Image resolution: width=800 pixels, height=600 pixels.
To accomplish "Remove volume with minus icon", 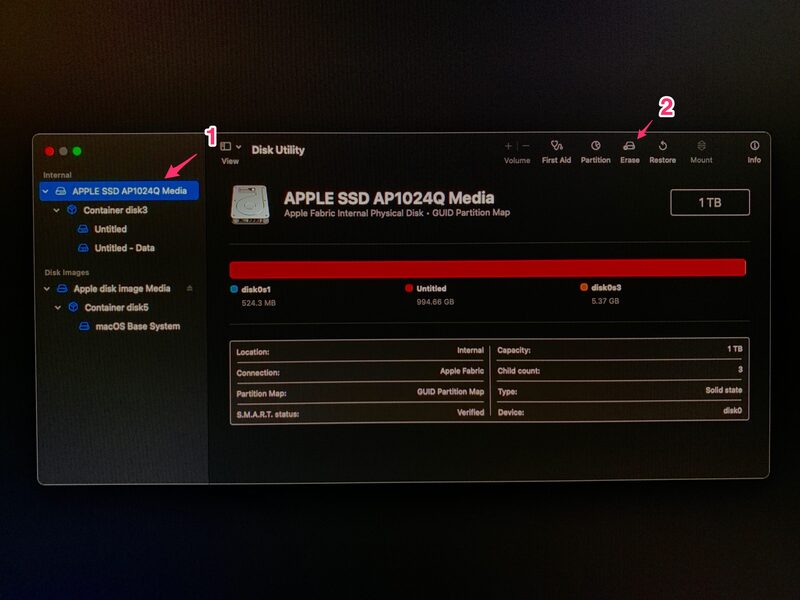I will pyautogui.click(x=526, y=146).
